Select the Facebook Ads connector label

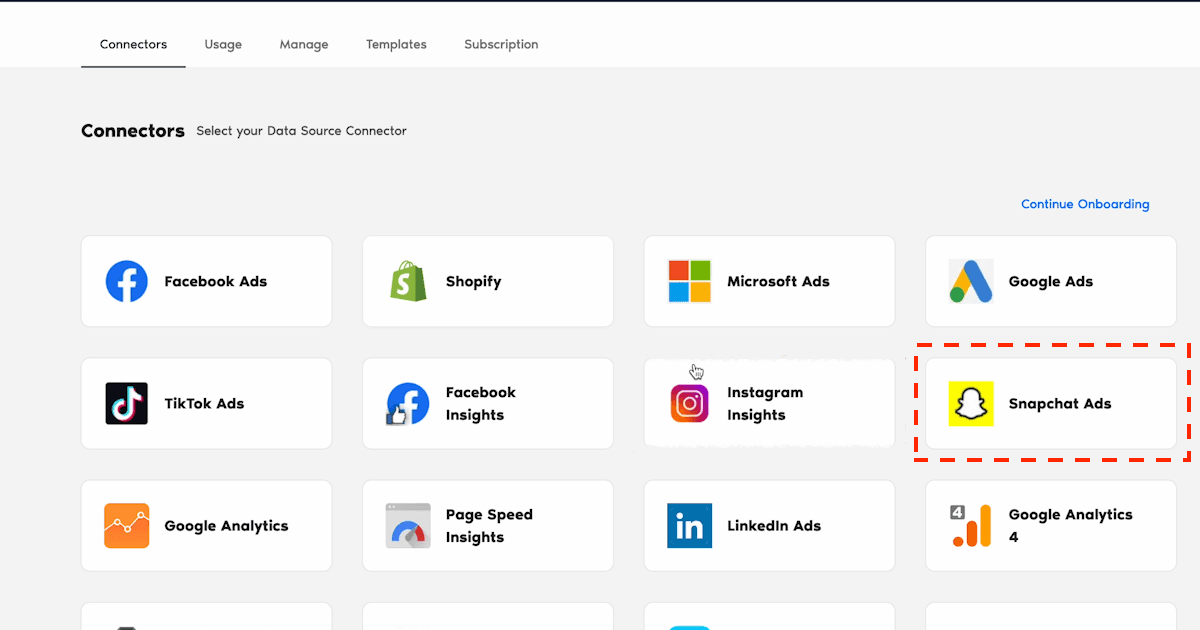tap(216, 282)
